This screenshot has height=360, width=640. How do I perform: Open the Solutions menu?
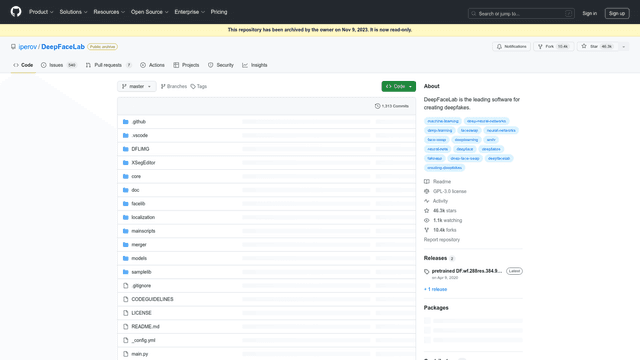point(73,12)
